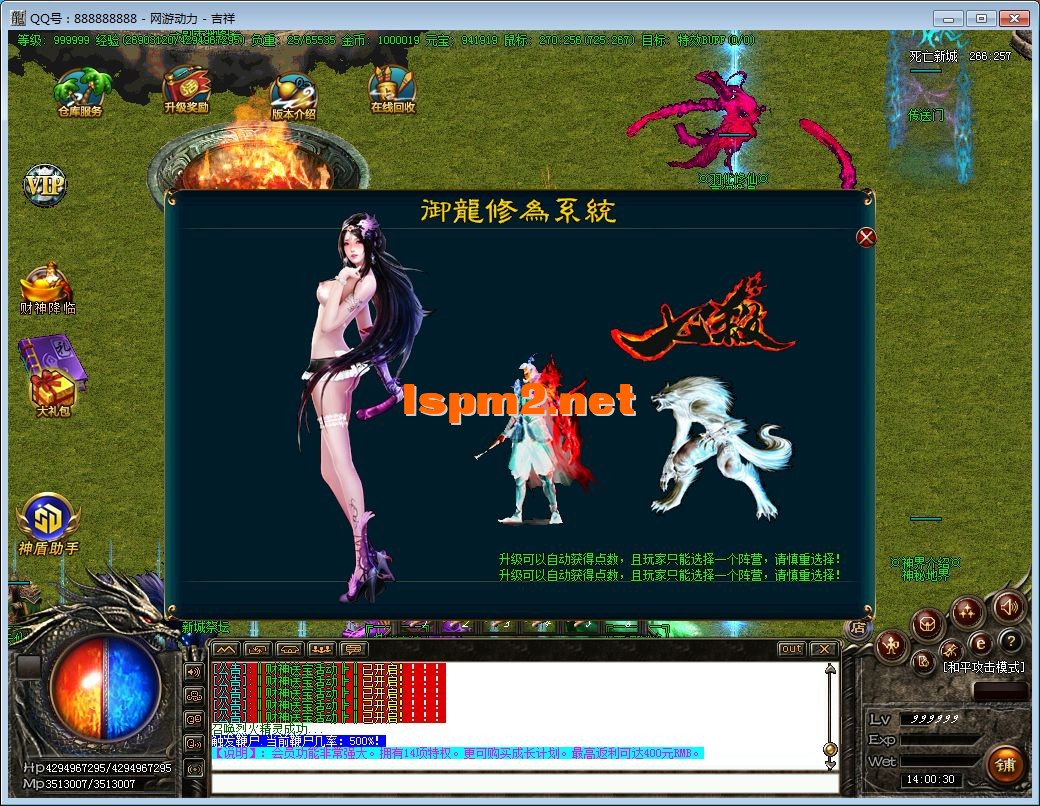Click the chat scrollbar up arrow
Viewport: 1040px width, 806px height.
coord(830,669)
